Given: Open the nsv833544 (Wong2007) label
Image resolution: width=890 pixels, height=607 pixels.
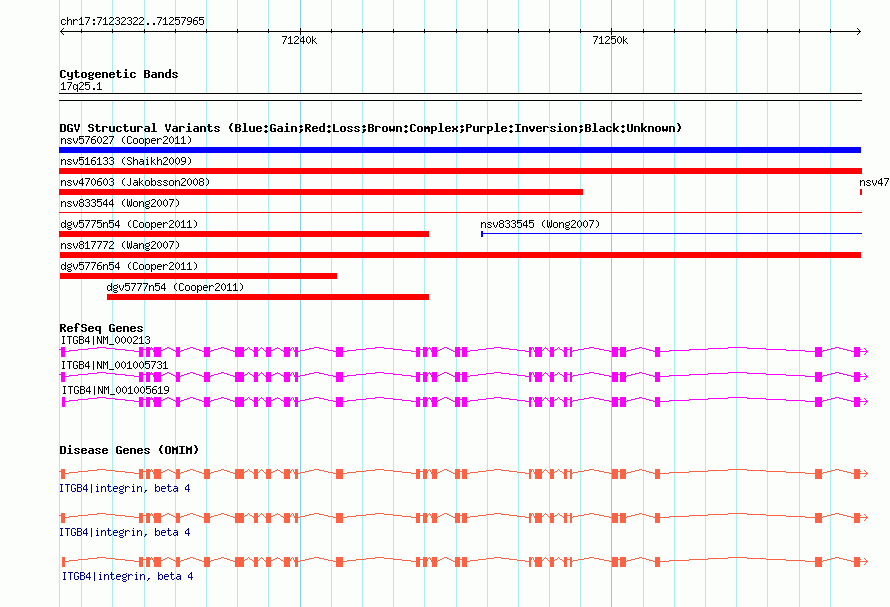Looking at the screenshot, I should 120,203.
